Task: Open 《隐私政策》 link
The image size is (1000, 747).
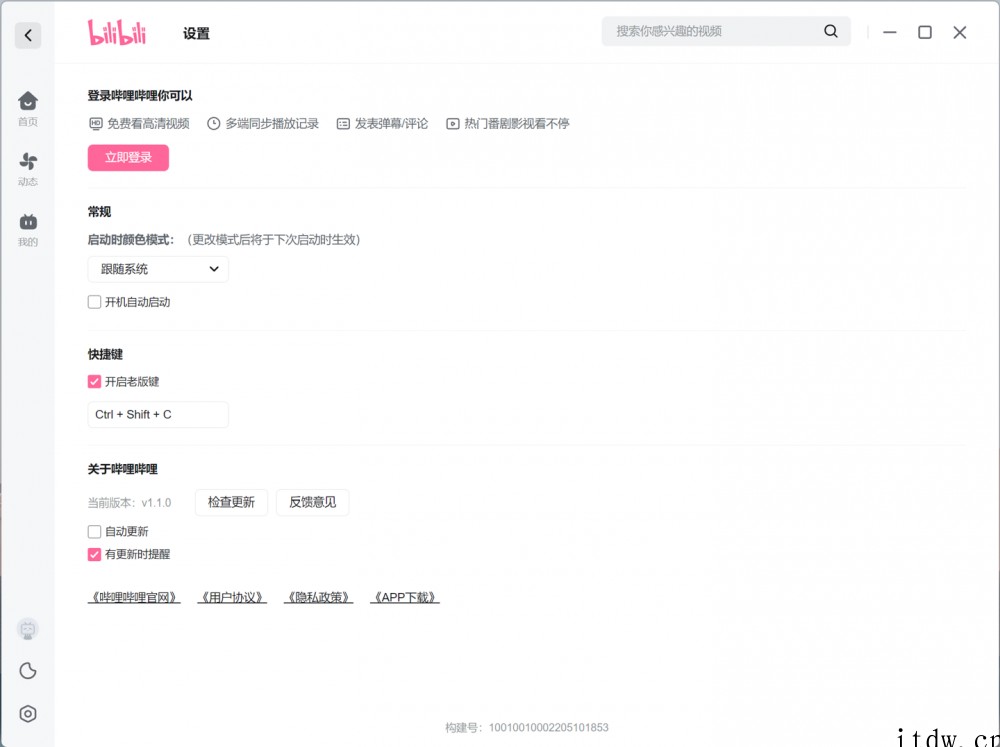Action: 318,598
